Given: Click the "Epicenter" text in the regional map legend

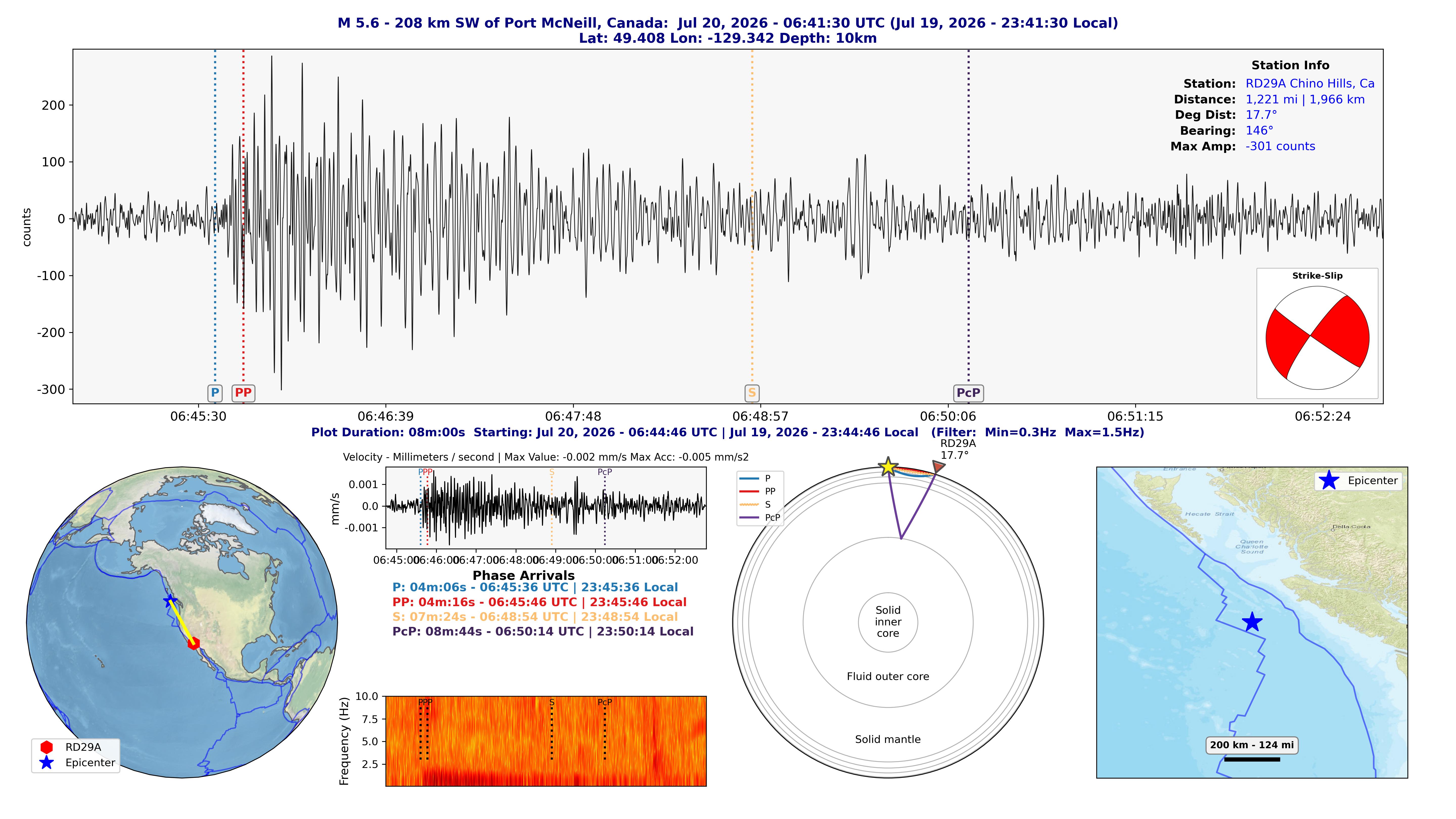Looking at the screenshot, I should (1373, 481).
